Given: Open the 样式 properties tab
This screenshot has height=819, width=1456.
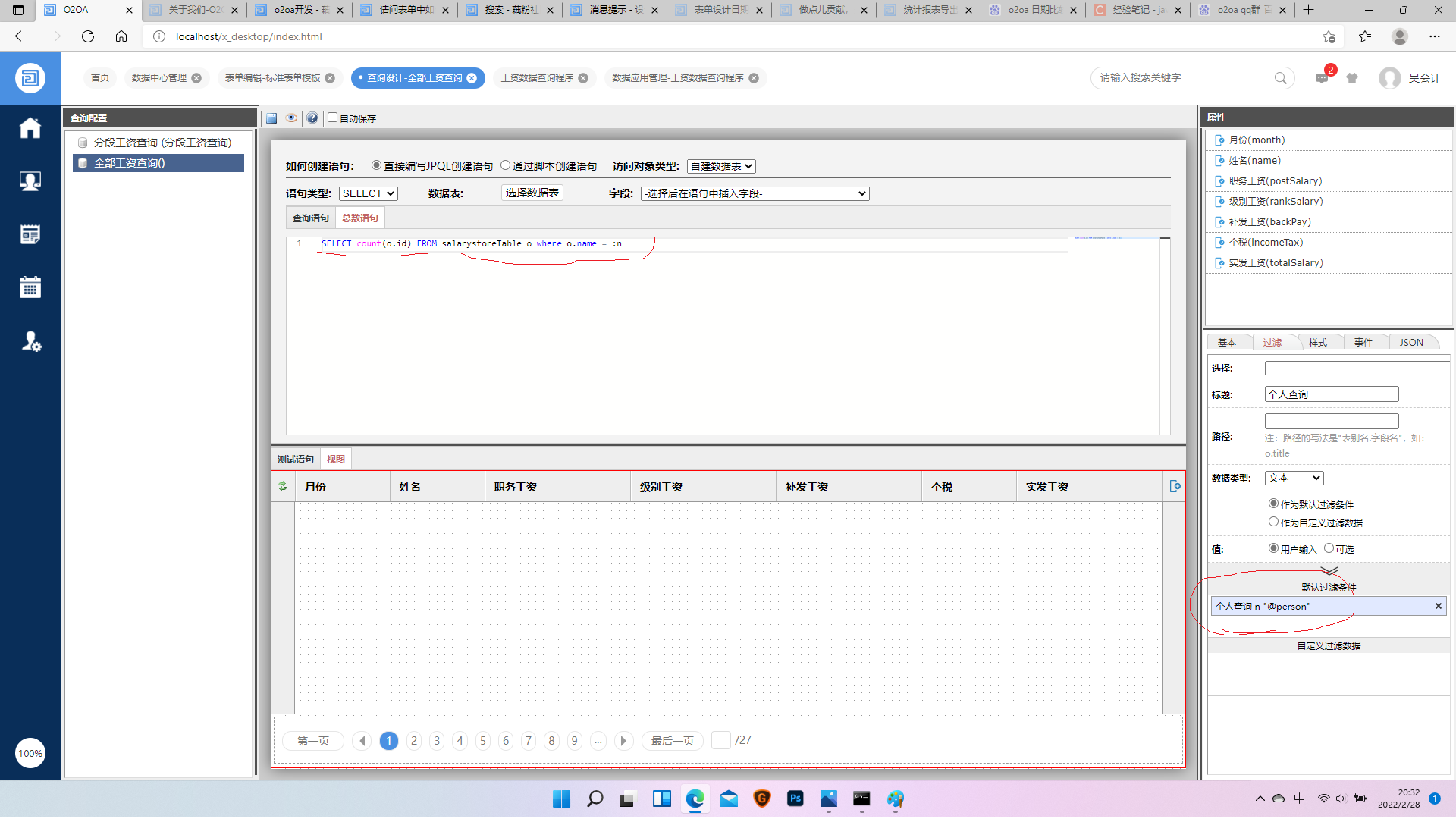Looking at the screenshot, I should click(x=1318, y=343).
